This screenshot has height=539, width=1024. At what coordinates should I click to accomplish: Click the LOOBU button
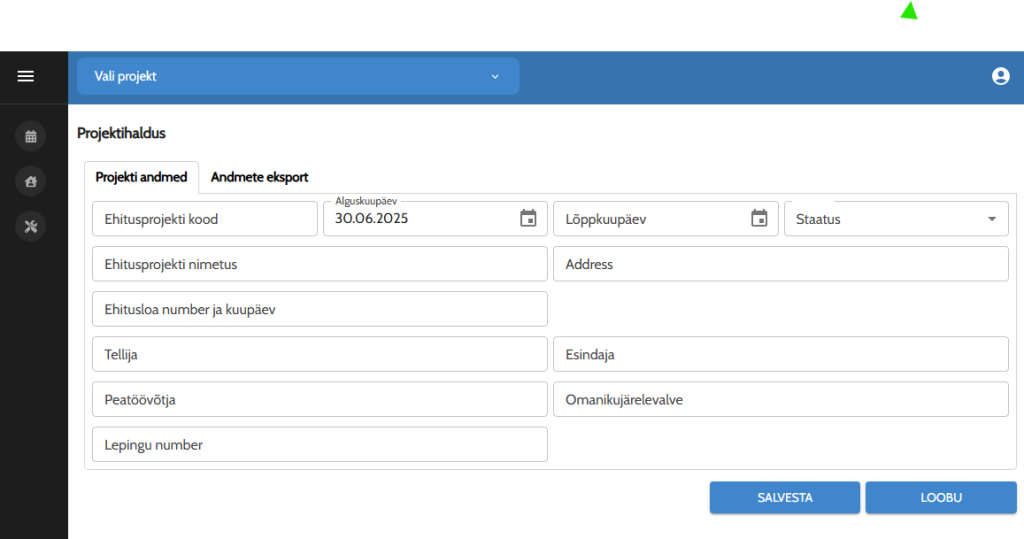pos(940,497)
